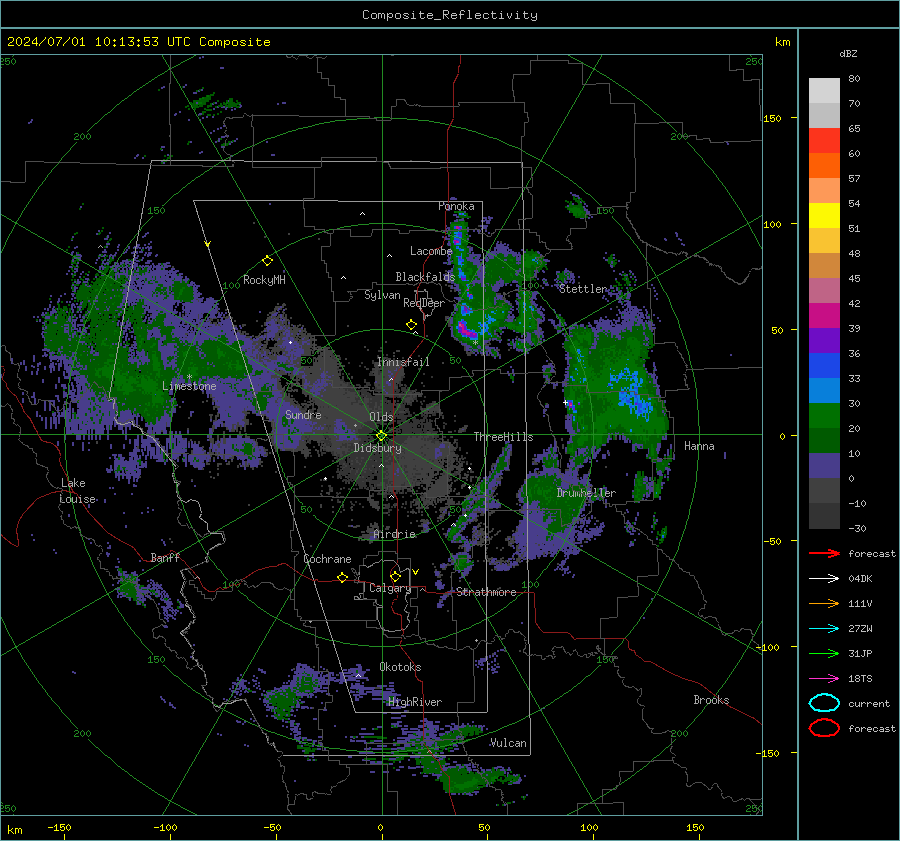Click the red forecast ellipse icon
900x841 pixels.
[824, 728]
